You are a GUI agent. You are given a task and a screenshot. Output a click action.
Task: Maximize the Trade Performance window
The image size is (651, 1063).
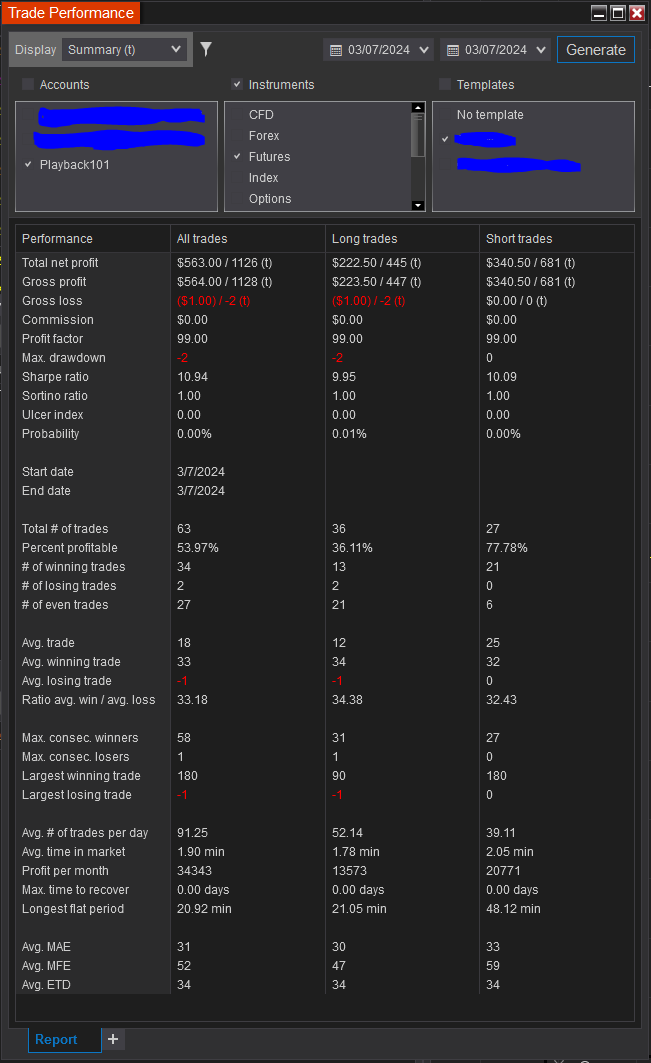(x=618, y=13)
